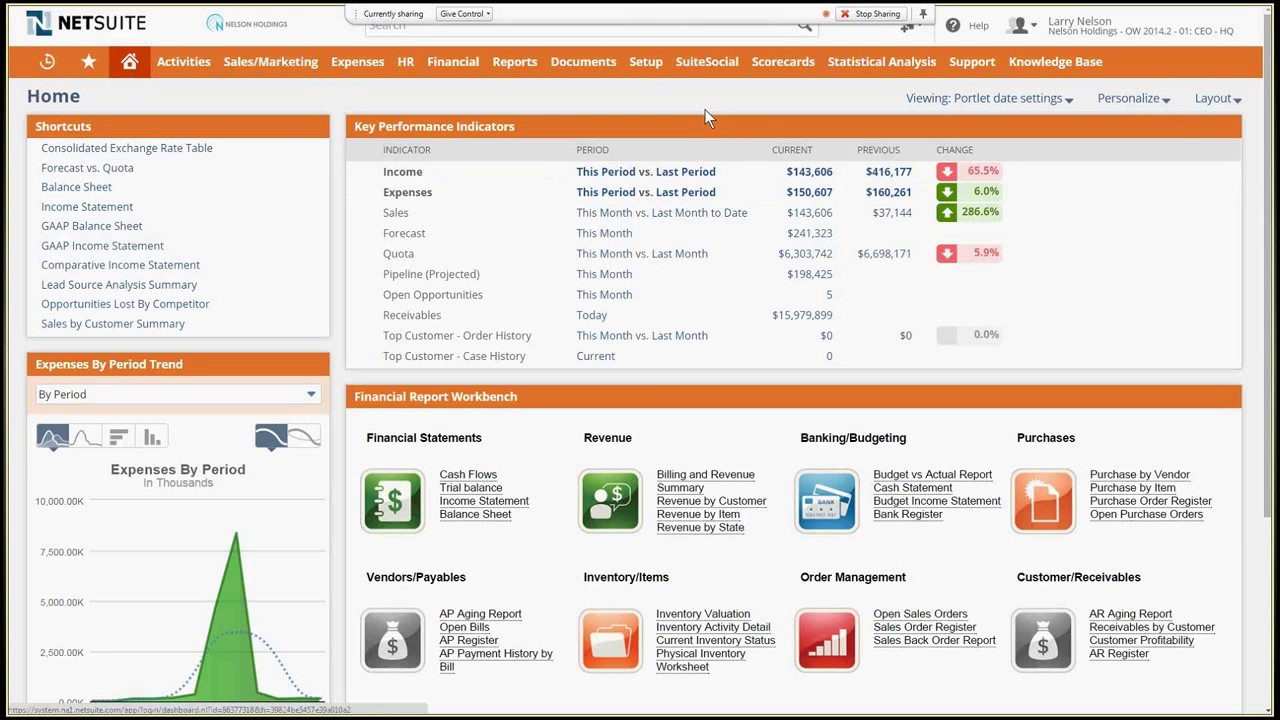The width and height of the screenshot is (1280, 720).
Task: Open the Reports menu
Action: pos(514,62)
